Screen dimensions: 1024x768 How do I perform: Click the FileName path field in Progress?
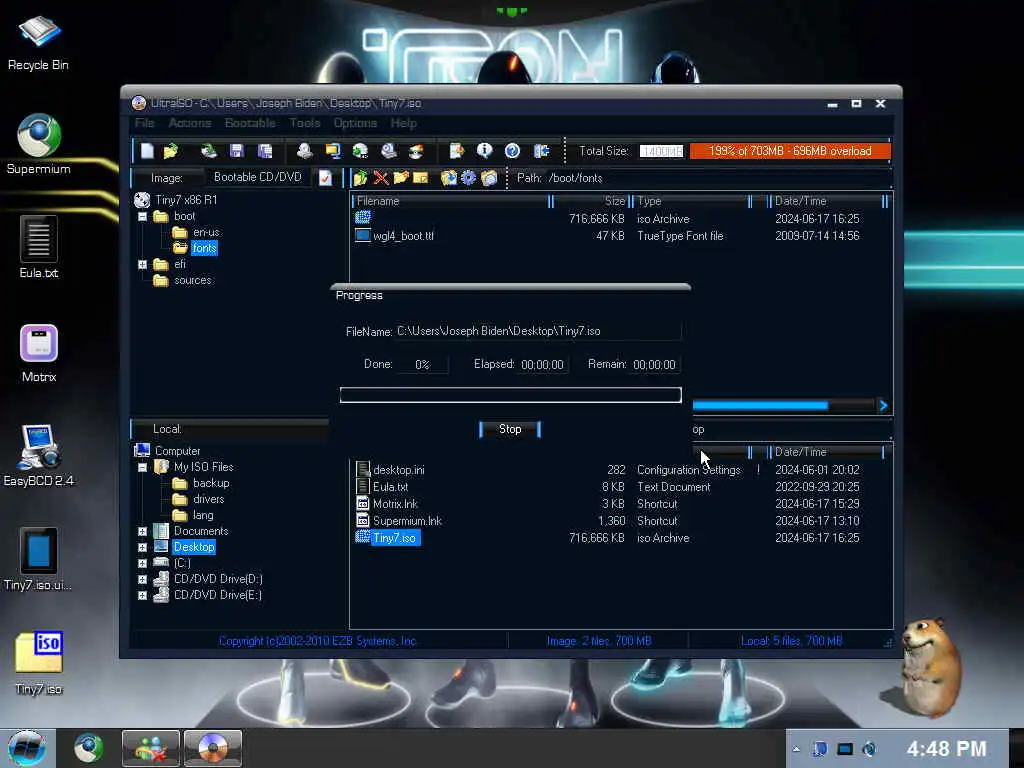539,331
